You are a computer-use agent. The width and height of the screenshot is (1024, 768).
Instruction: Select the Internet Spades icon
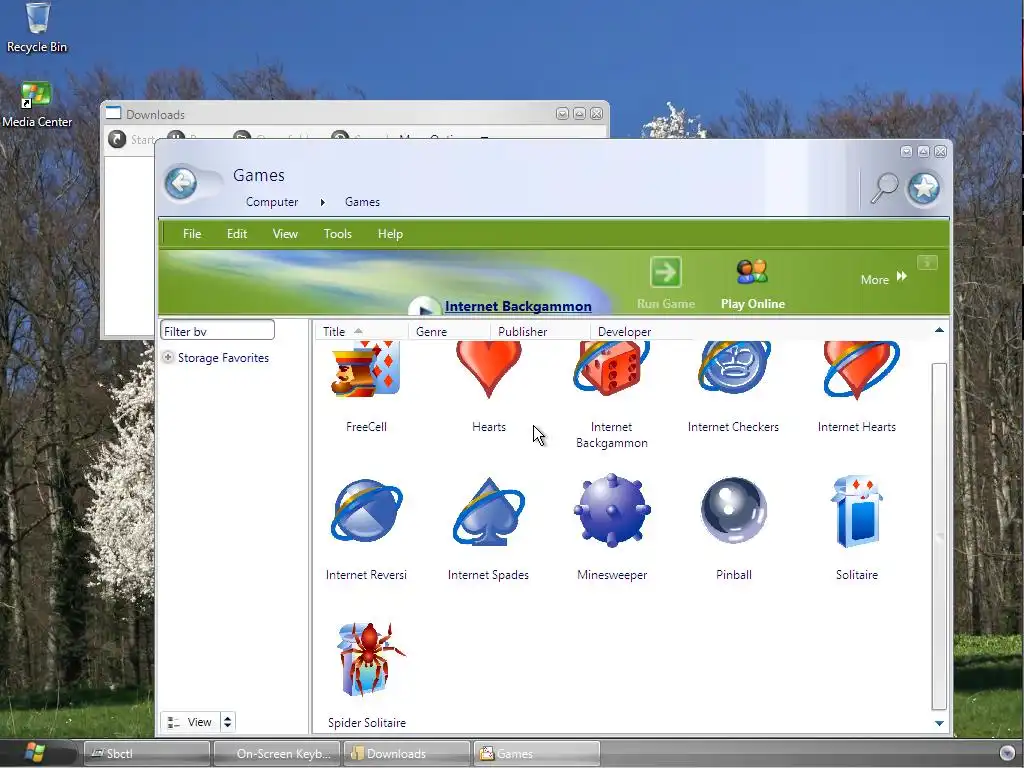[x=488, y=511]
